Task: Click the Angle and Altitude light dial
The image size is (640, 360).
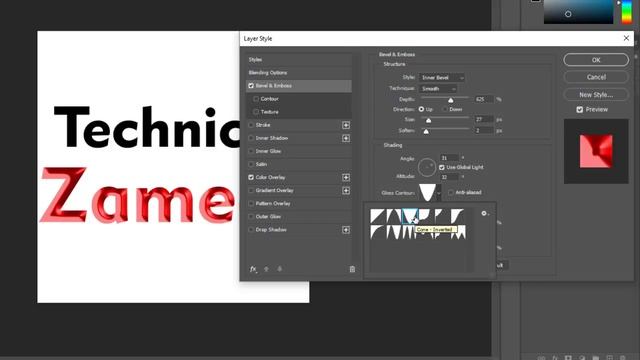Action: [427, 167]
